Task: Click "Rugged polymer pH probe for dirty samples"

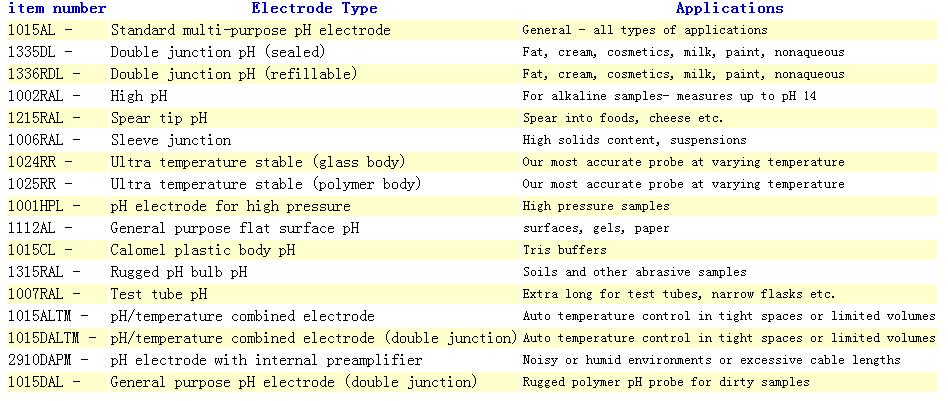Action: click(x=665, y=382)
